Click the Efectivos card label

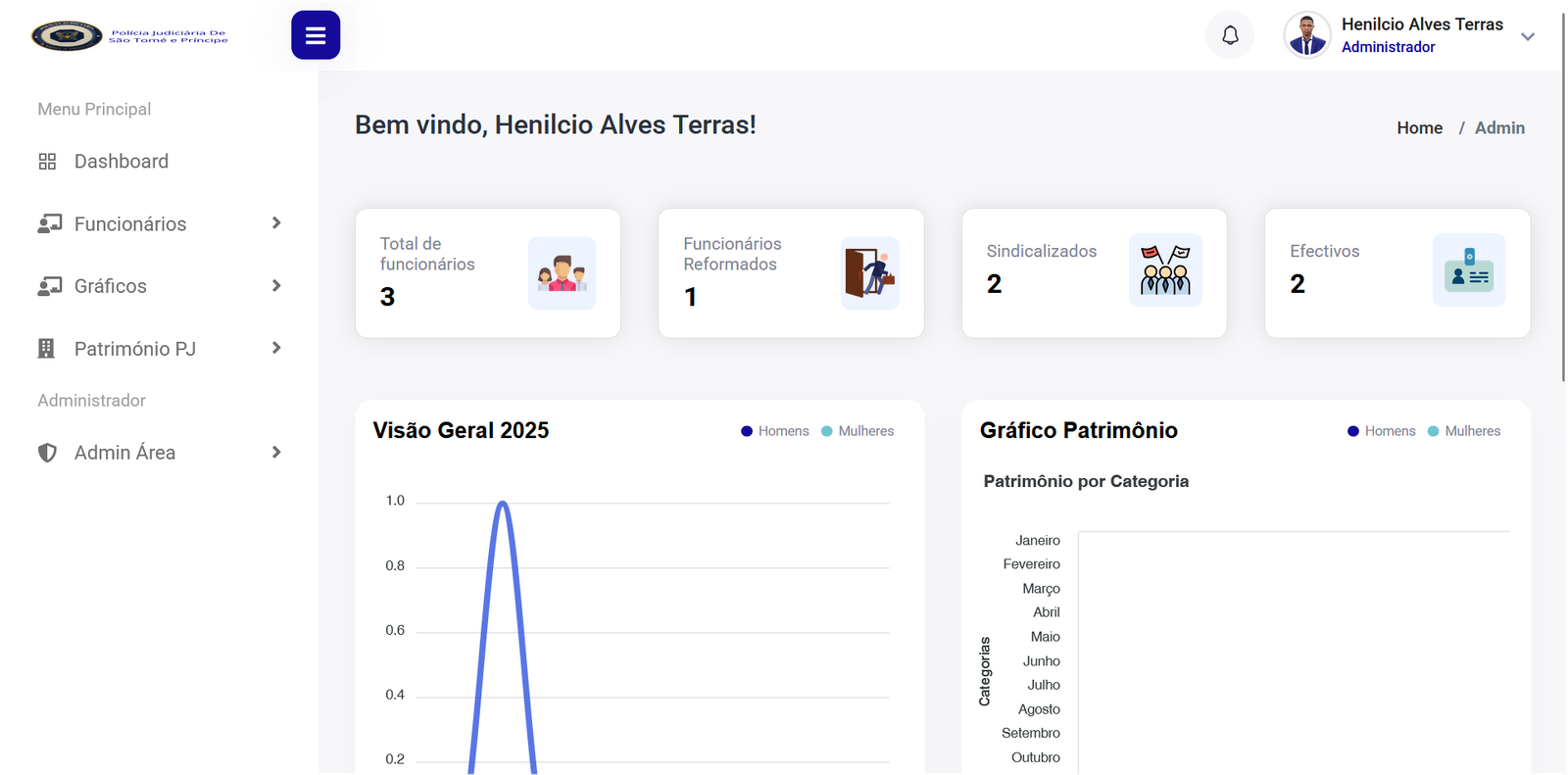(x=1324, y=252)
